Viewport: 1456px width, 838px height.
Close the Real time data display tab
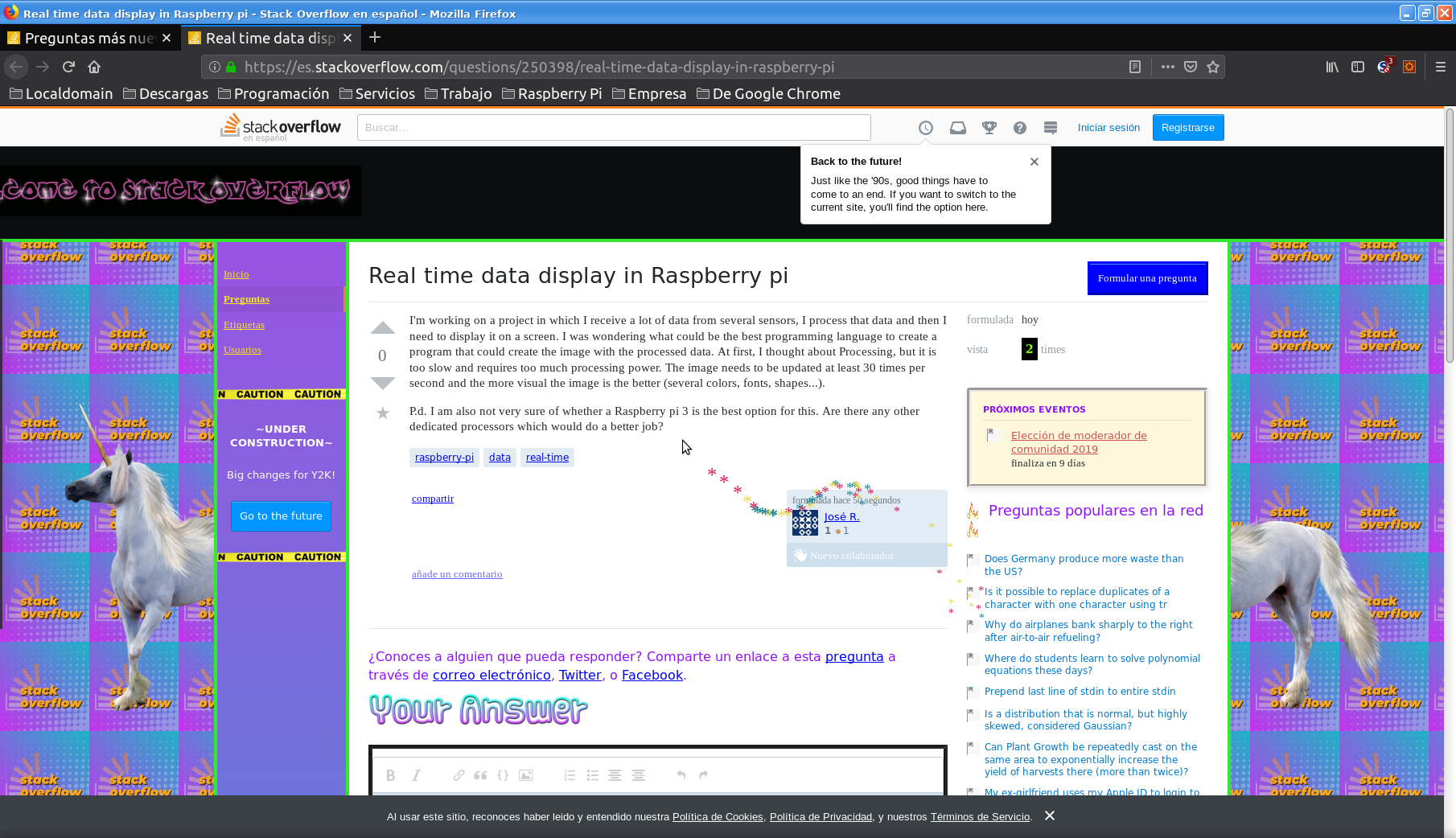348,38
